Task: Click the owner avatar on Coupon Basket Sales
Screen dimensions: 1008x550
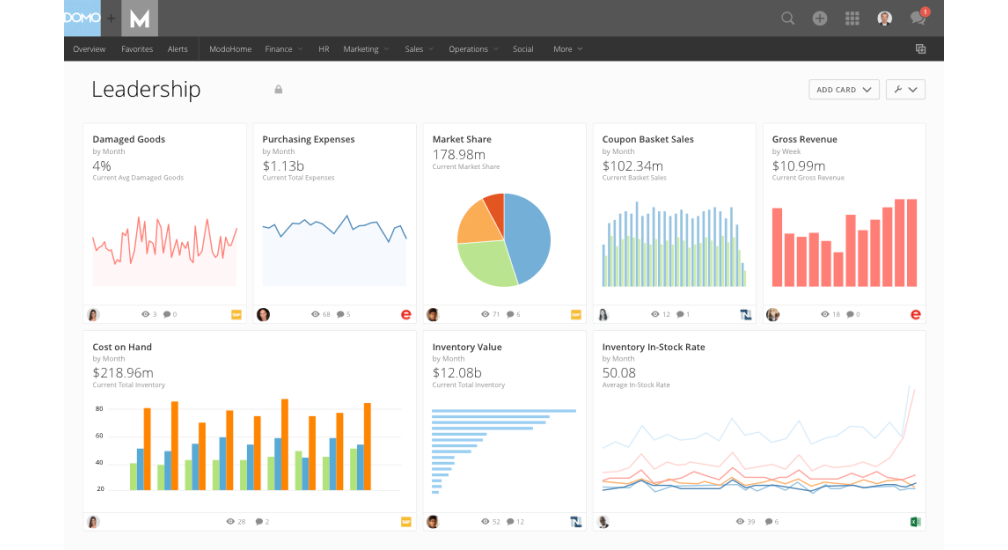Action: [x=603, y=315]
